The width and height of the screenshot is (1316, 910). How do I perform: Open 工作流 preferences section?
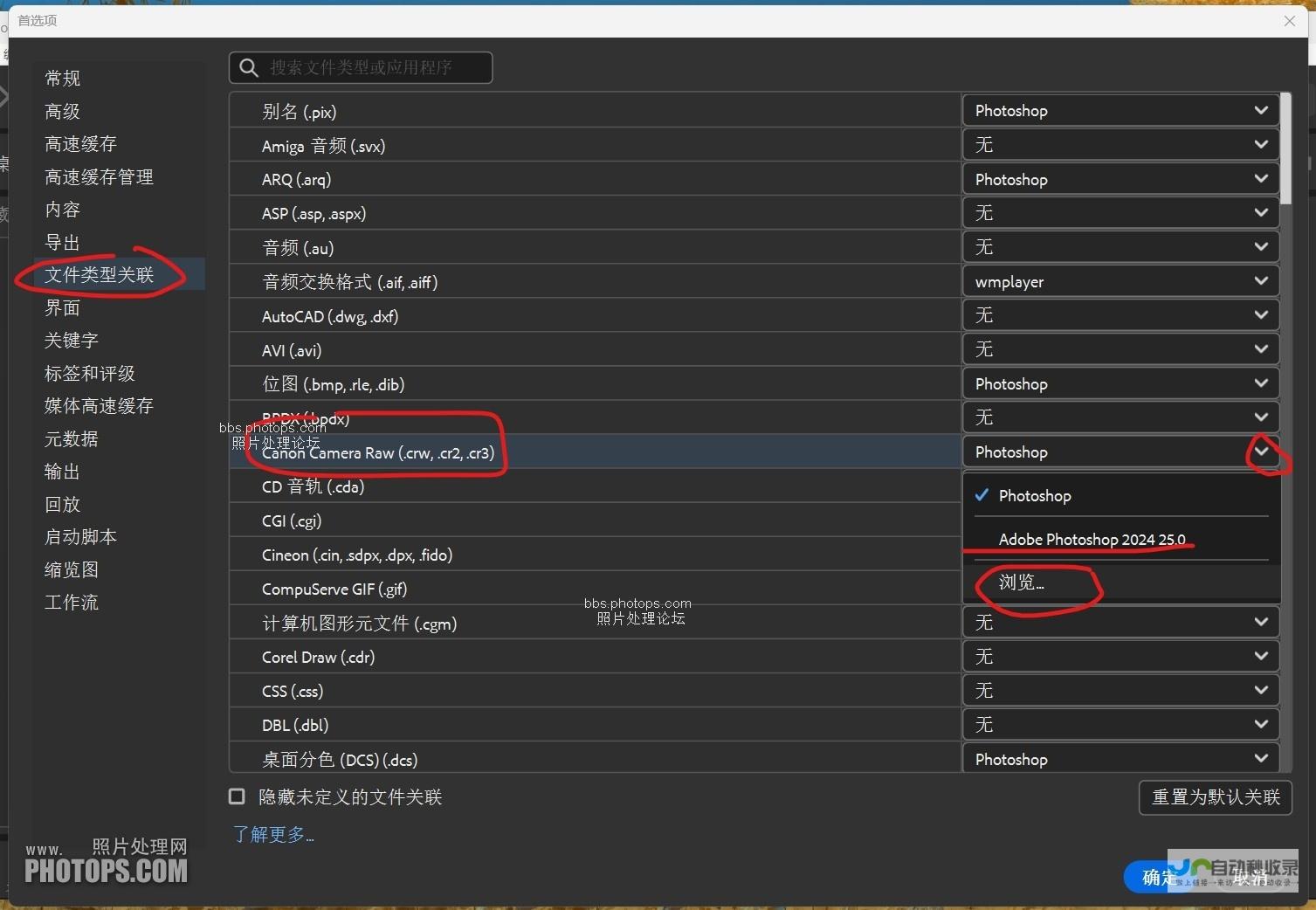pos(72,603)
